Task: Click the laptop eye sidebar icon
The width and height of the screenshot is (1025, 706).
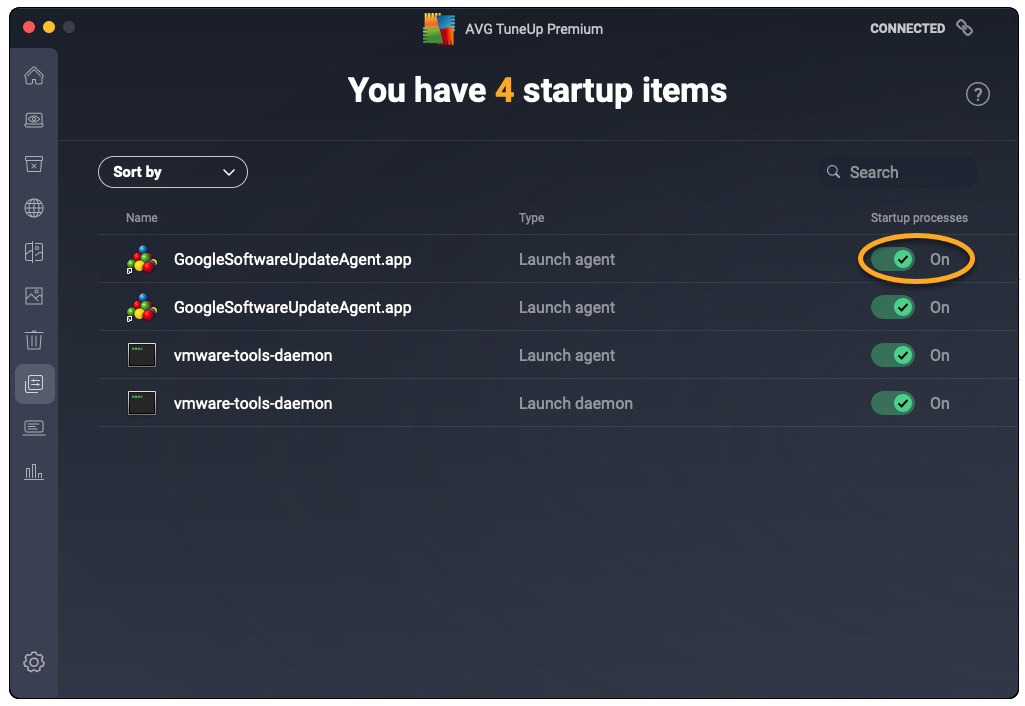Action: tap(34, 120)
